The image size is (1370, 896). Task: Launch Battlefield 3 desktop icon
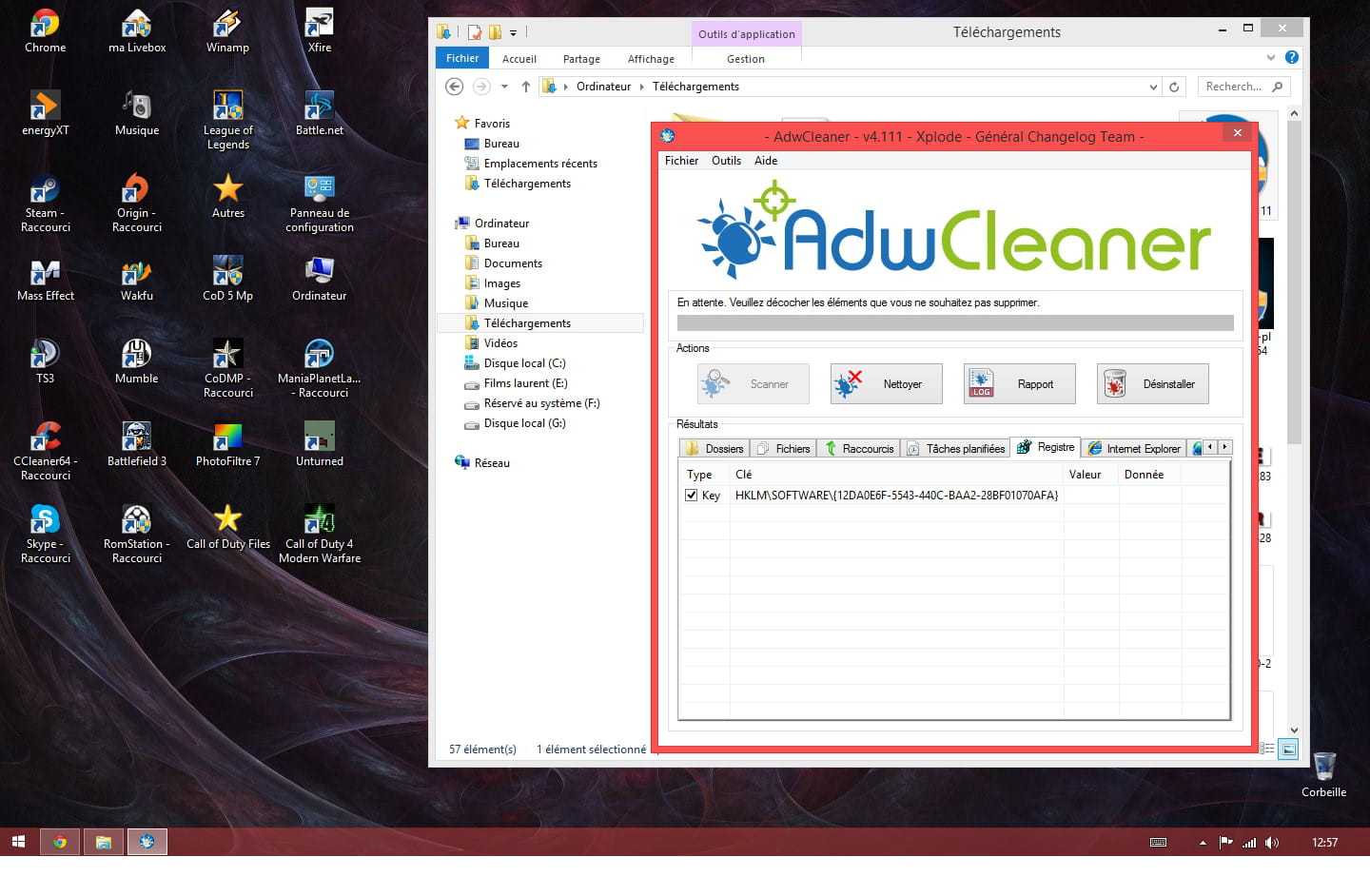[x=137, y=444]
